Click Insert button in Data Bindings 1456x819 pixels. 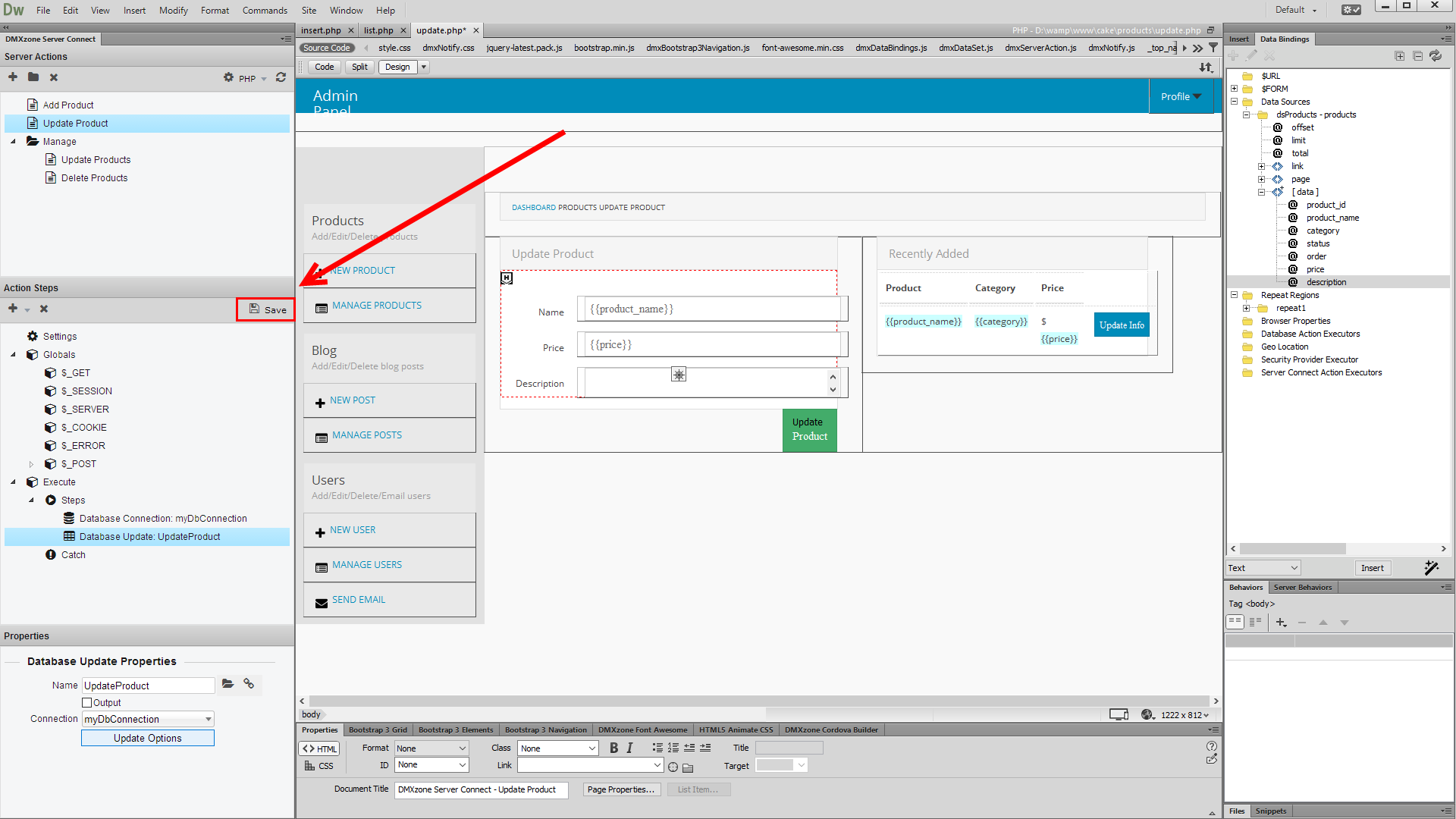1372,568
